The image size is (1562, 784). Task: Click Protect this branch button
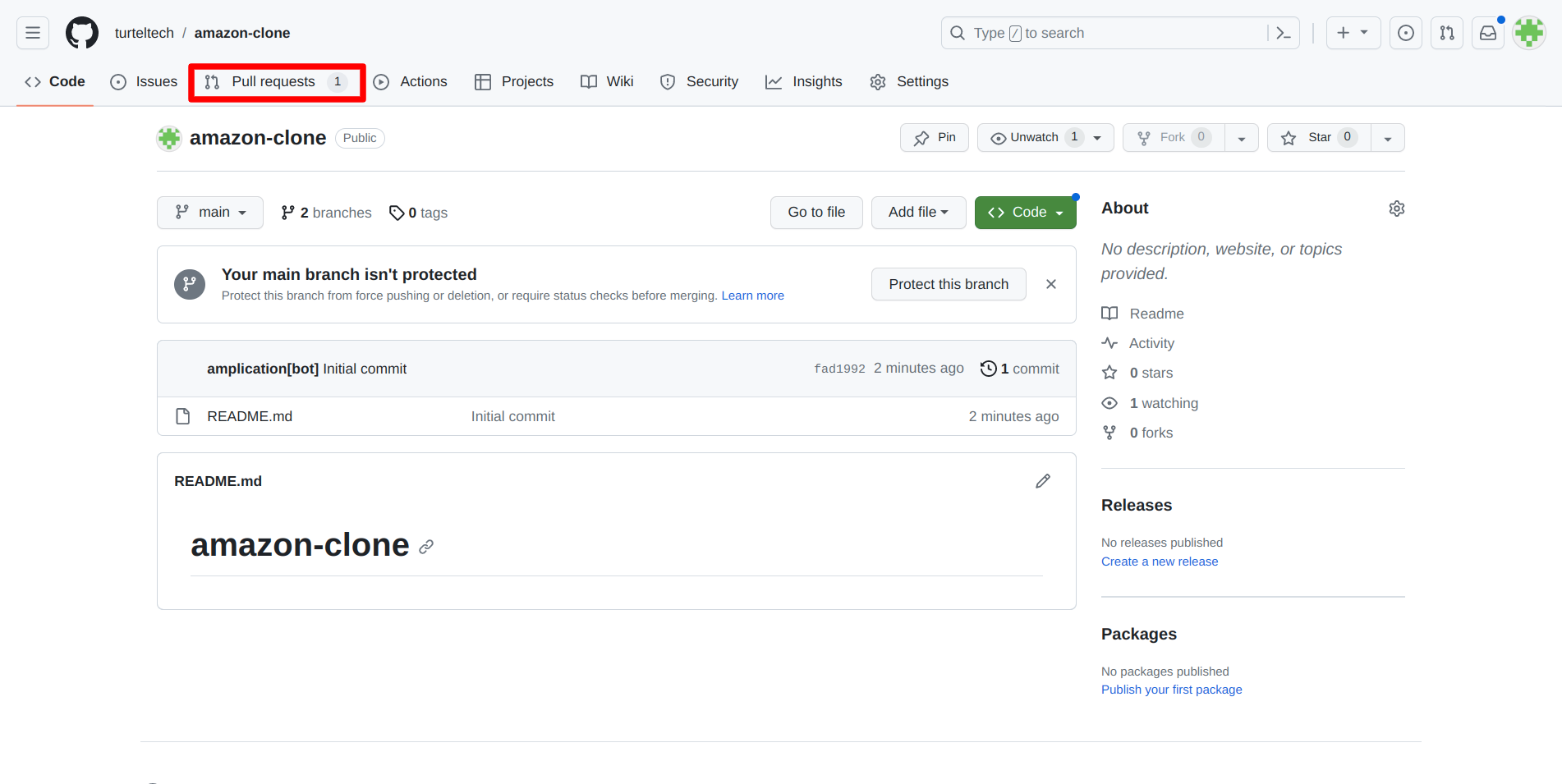pos(949,284)
